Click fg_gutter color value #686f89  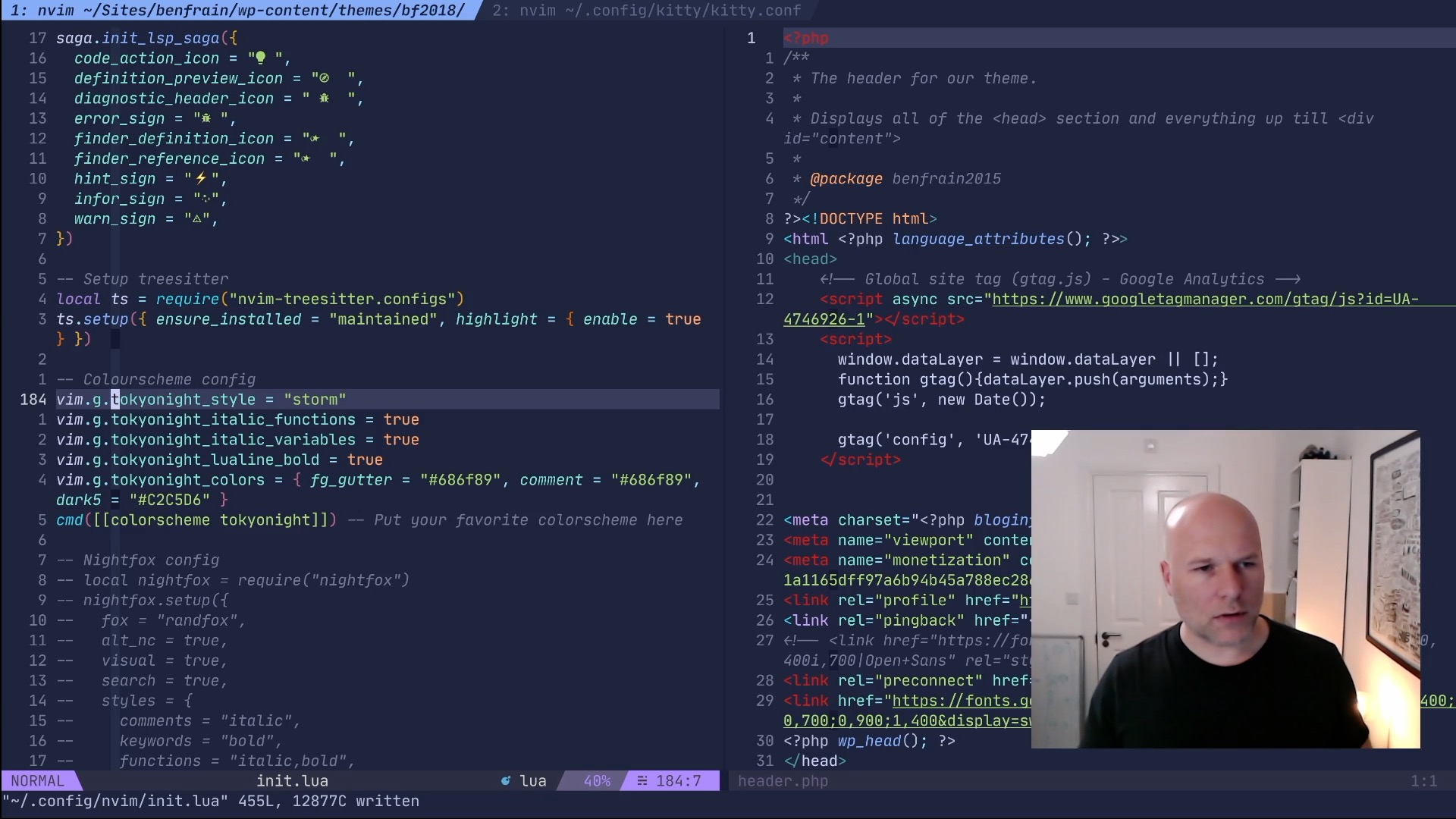(461, 480)
